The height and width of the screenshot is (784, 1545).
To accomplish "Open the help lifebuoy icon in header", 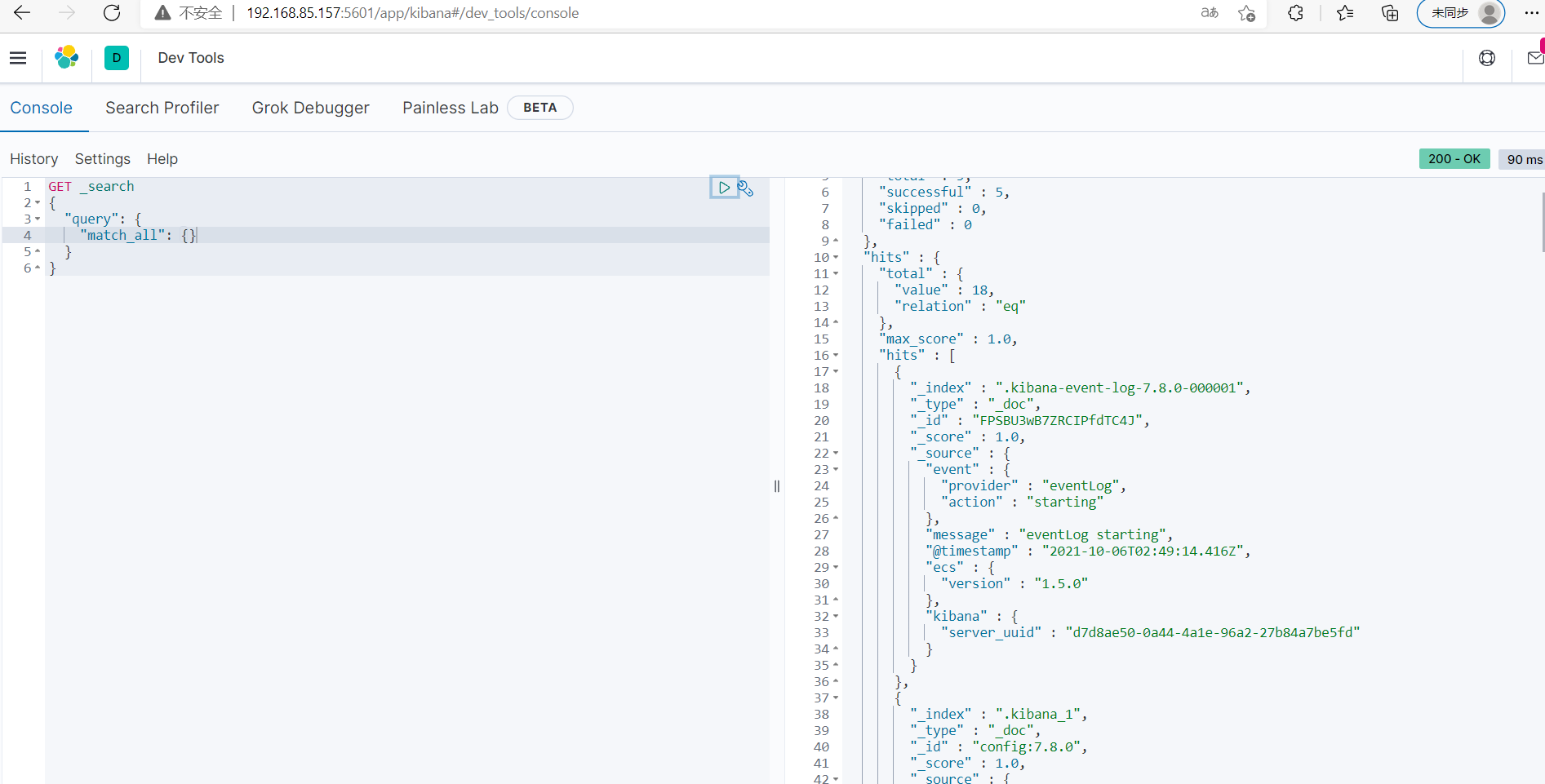I will pyautogui.click(x=1487, y=58).
